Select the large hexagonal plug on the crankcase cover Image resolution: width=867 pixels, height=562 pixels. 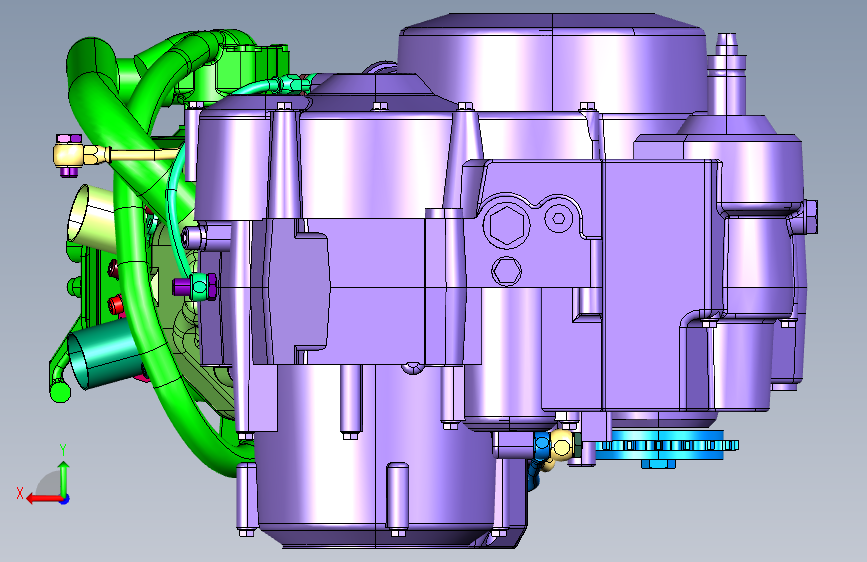point(506,225)
